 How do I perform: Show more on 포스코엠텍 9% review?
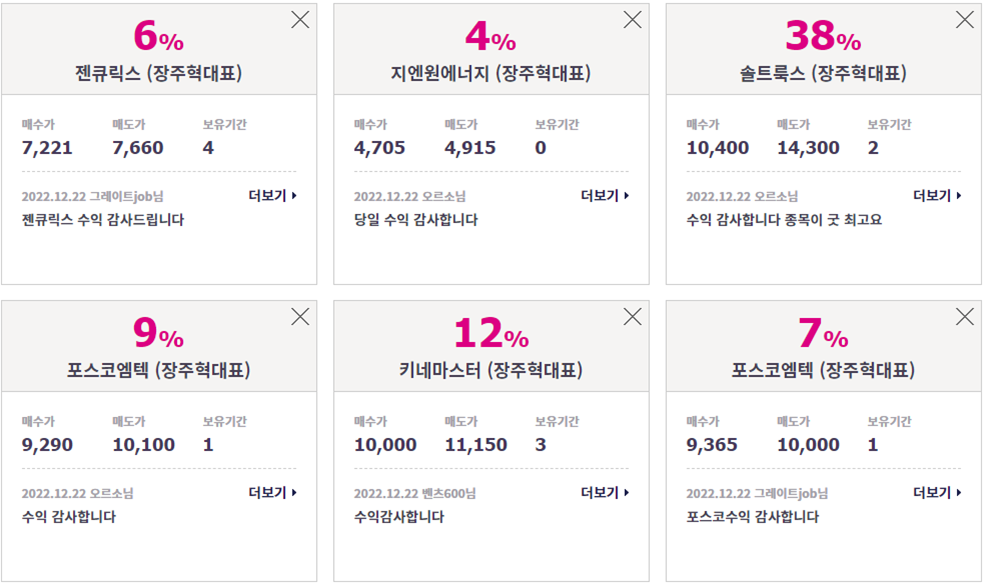pyautogui.click(x=272, y=492)
